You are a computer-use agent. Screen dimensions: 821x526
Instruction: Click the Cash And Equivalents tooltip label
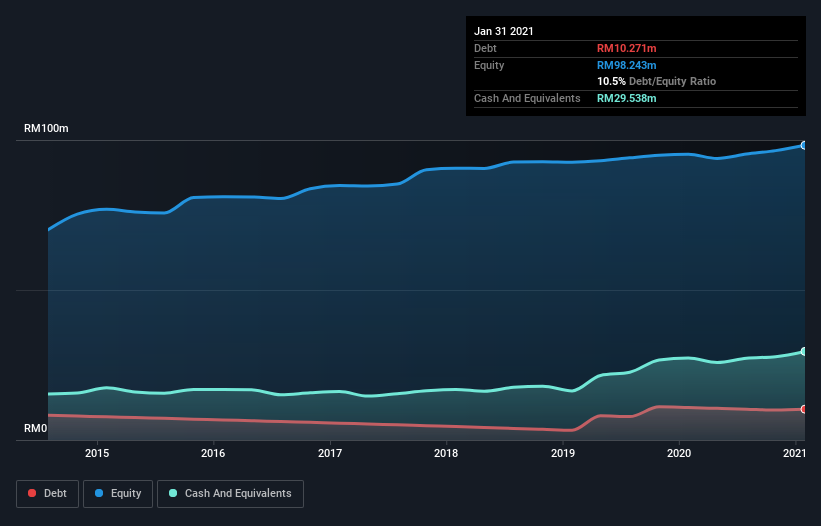[527, 98]
